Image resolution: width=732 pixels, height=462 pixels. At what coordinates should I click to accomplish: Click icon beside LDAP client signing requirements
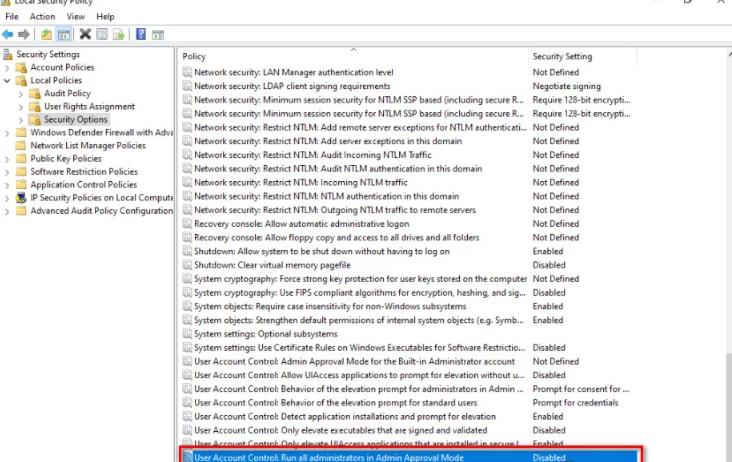[187, 86]
